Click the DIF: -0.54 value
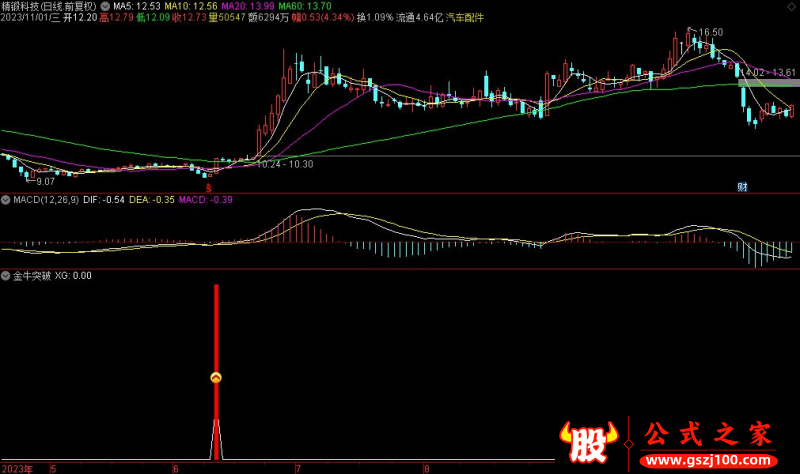This screenshot has width=800, height=474. coord(104,200)
